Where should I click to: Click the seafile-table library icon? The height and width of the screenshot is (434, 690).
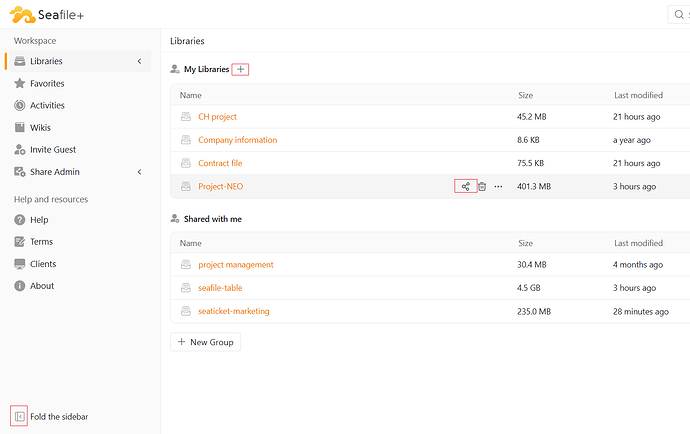coord(186,288)
